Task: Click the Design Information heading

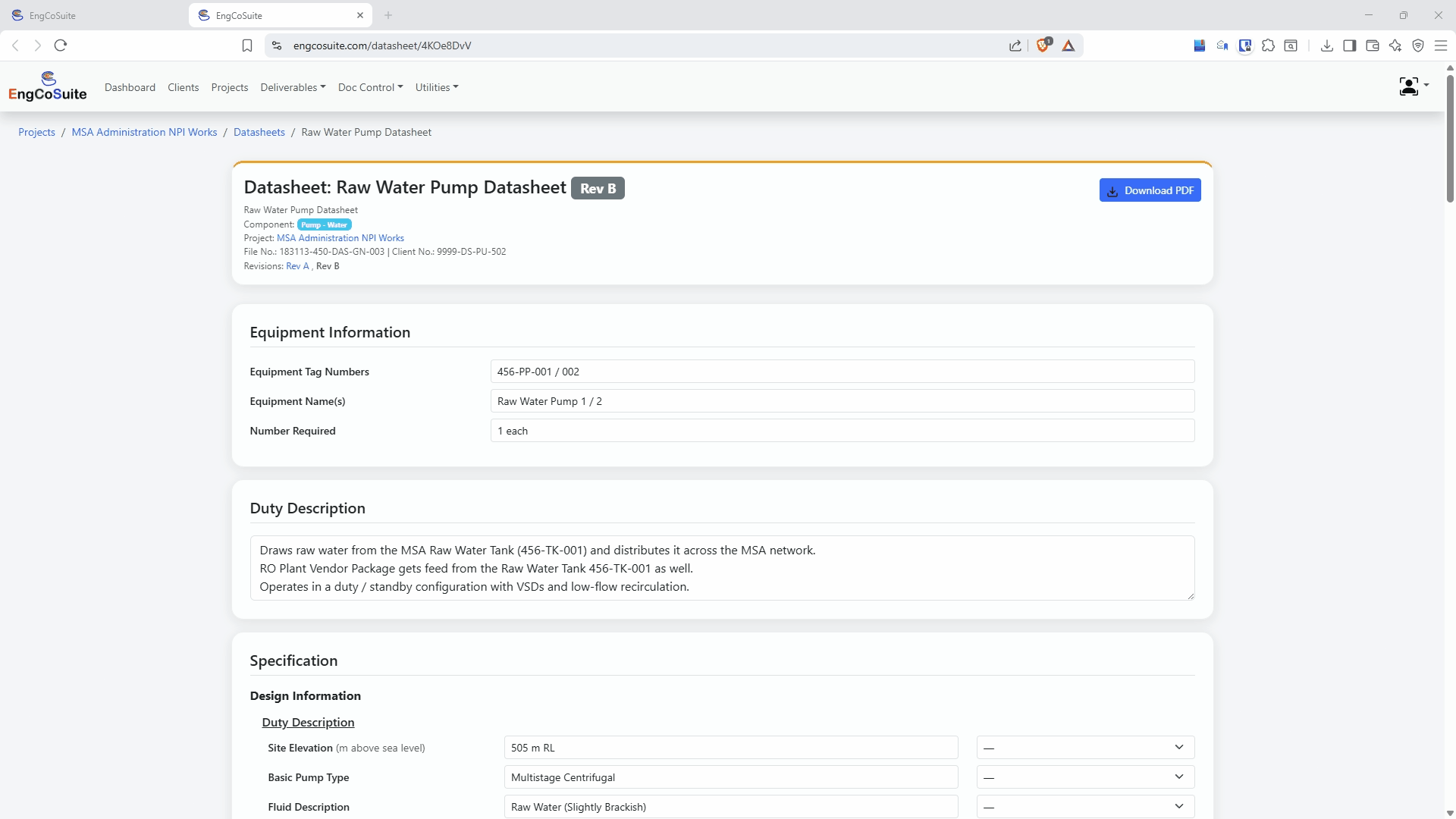Action: 305,696
